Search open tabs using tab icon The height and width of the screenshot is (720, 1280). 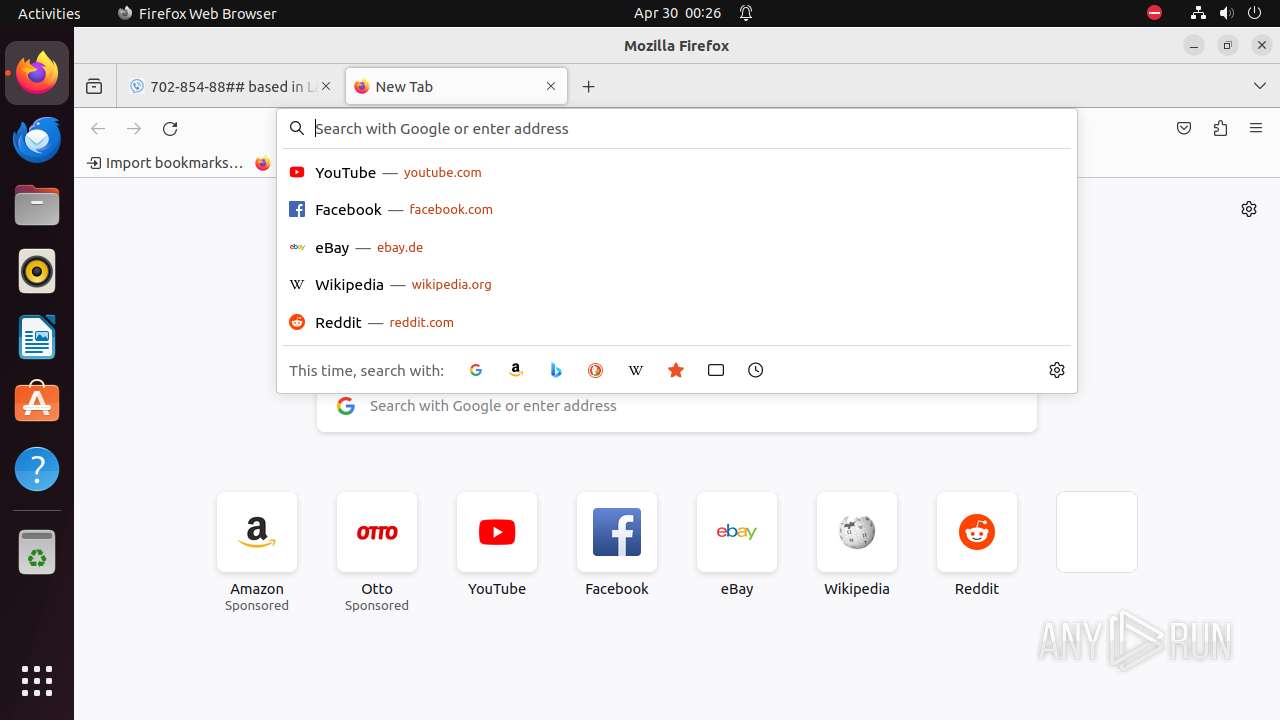point(716,370)
